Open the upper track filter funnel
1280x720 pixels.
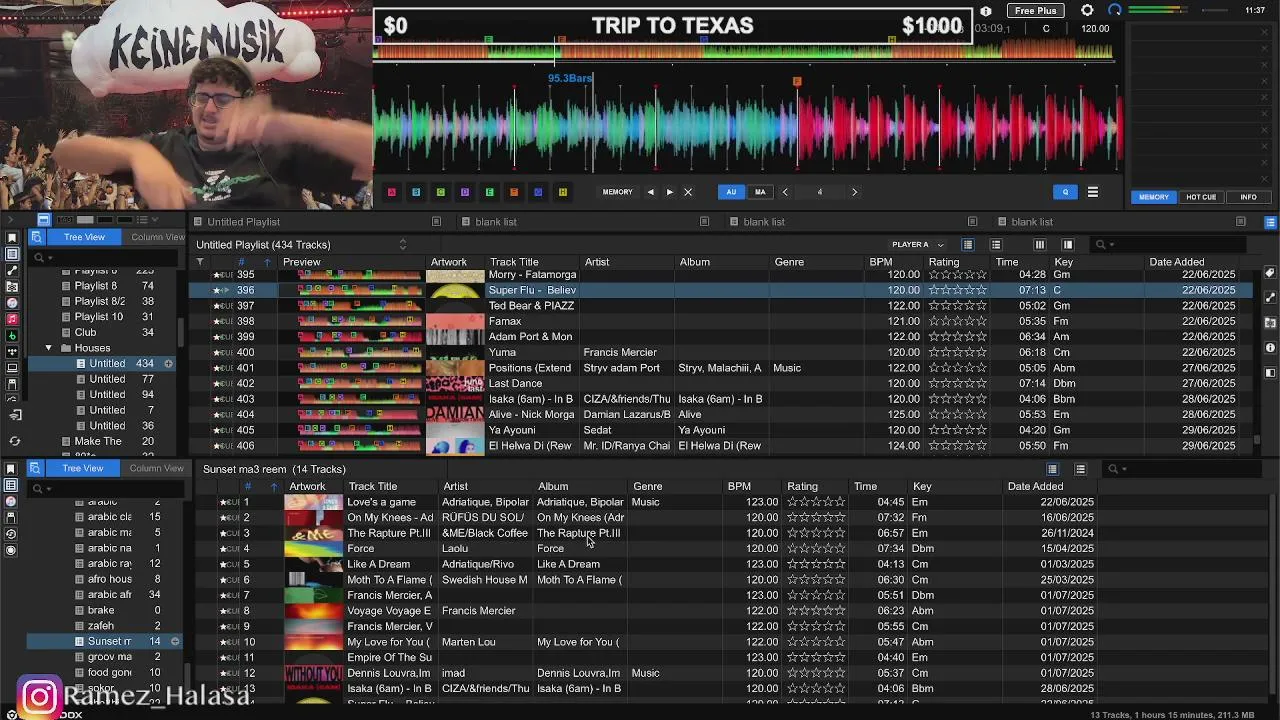tap(200, 262)
